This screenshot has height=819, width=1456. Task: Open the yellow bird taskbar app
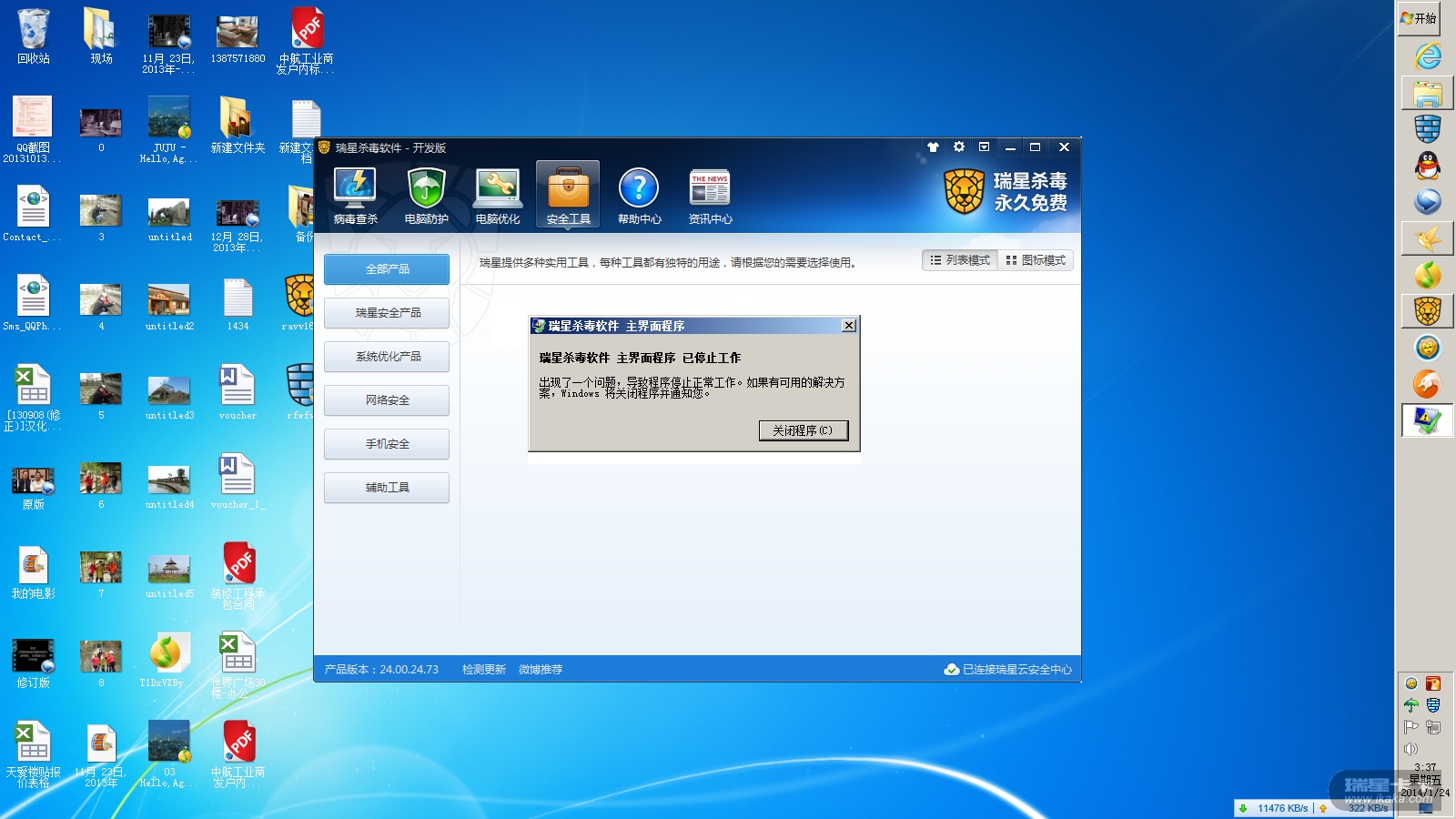click(1428, 238)
